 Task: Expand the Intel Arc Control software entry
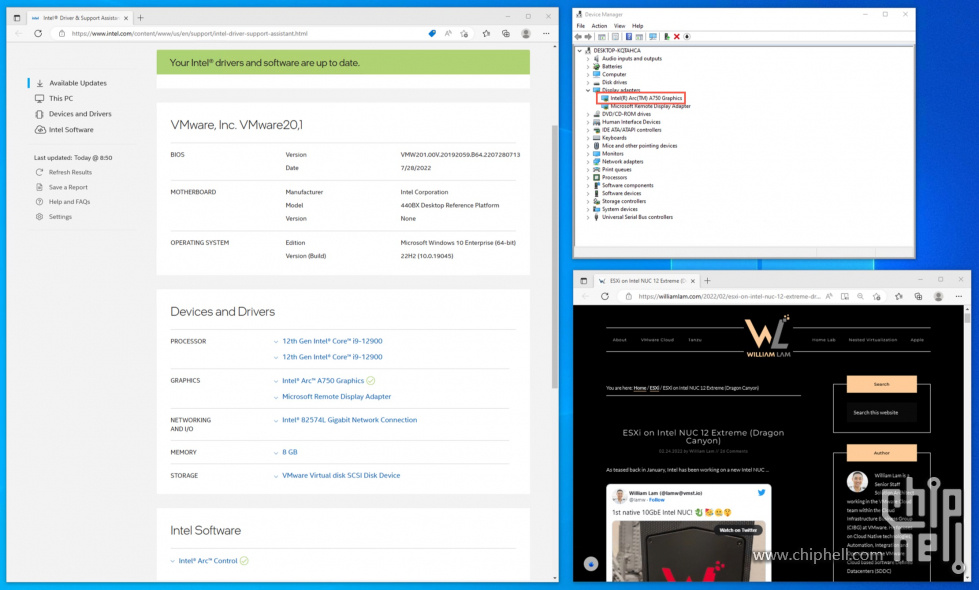(173, 561)
